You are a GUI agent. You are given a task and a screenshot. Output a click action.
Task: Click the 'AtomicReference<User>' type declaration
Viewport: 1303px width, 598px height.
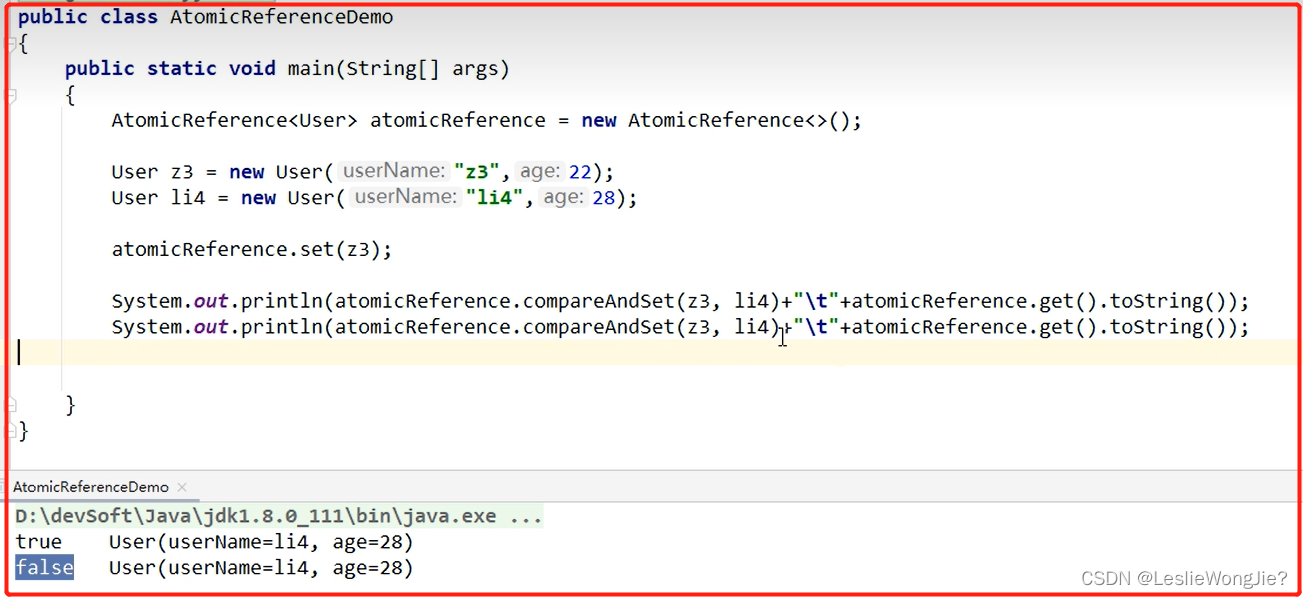(x=235, y=120)
